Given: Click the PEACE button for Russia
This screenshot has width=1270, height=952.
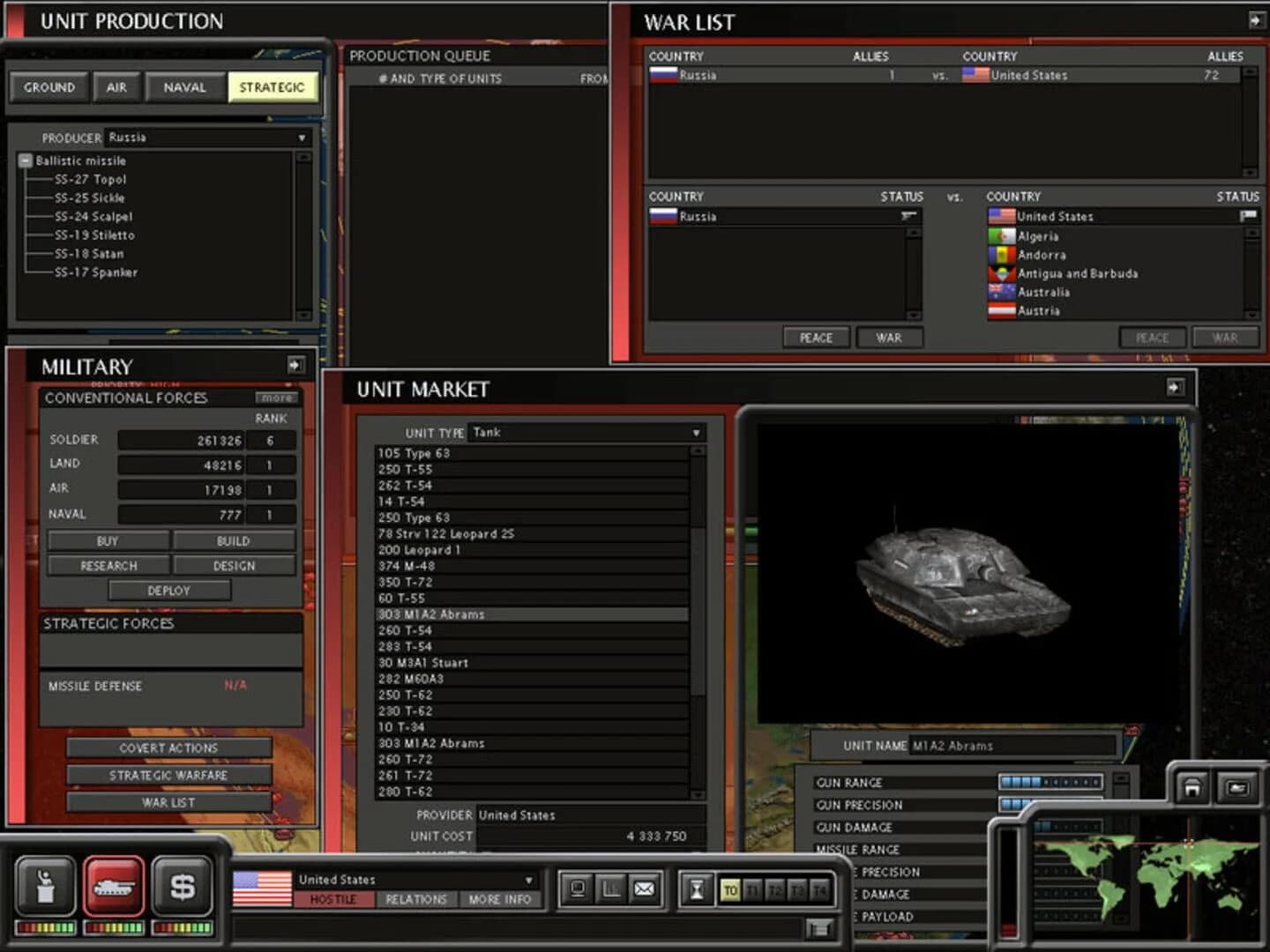Looking at the screenshot, I should [x=816, y=337].
